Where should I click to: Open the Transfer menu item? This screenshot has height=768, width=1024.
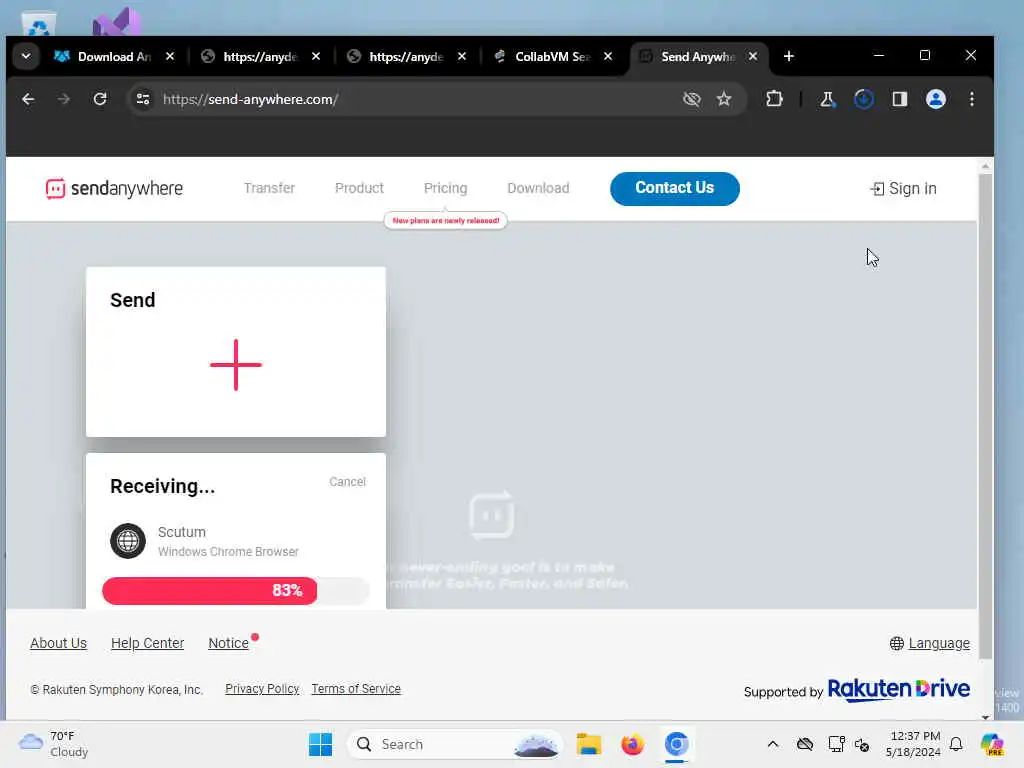click(x=269, y=188)
